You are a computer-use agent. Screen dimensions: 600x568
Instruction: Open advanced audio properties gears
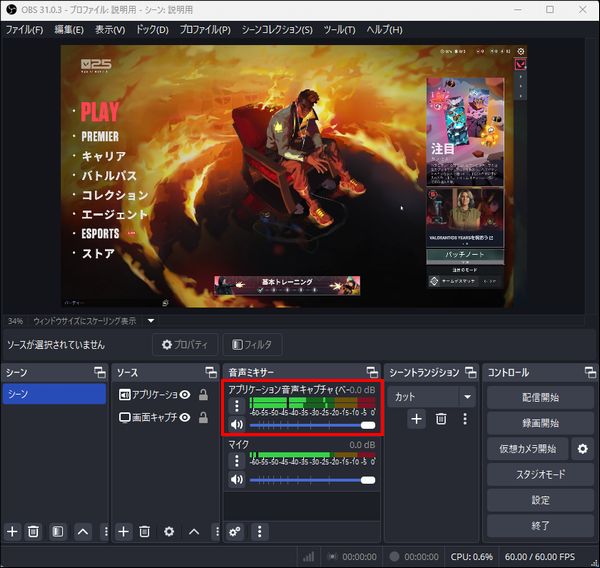point(235,532)
